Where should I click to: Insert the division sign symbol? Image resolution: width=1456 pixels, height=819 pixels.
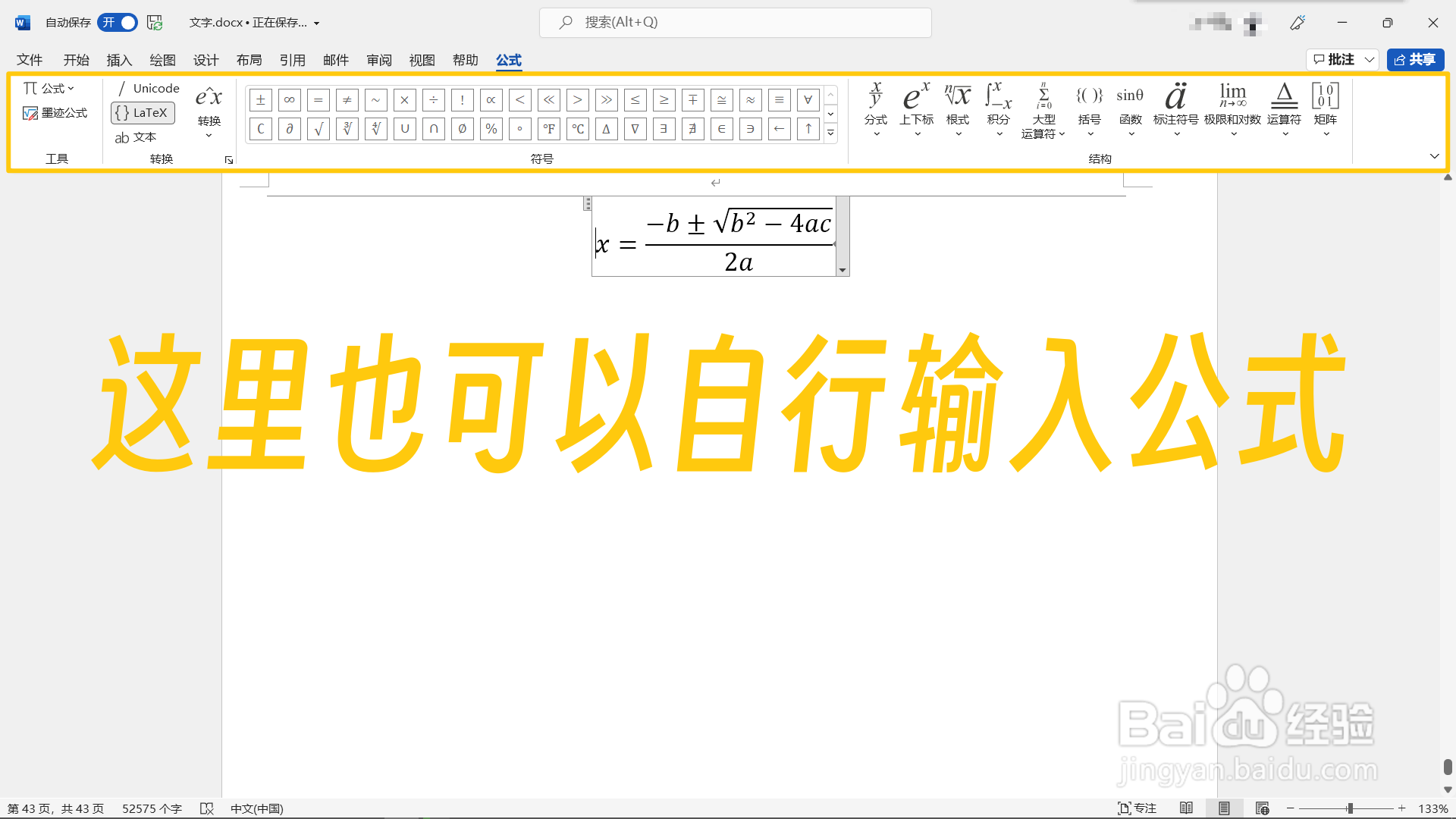point(434,100)
